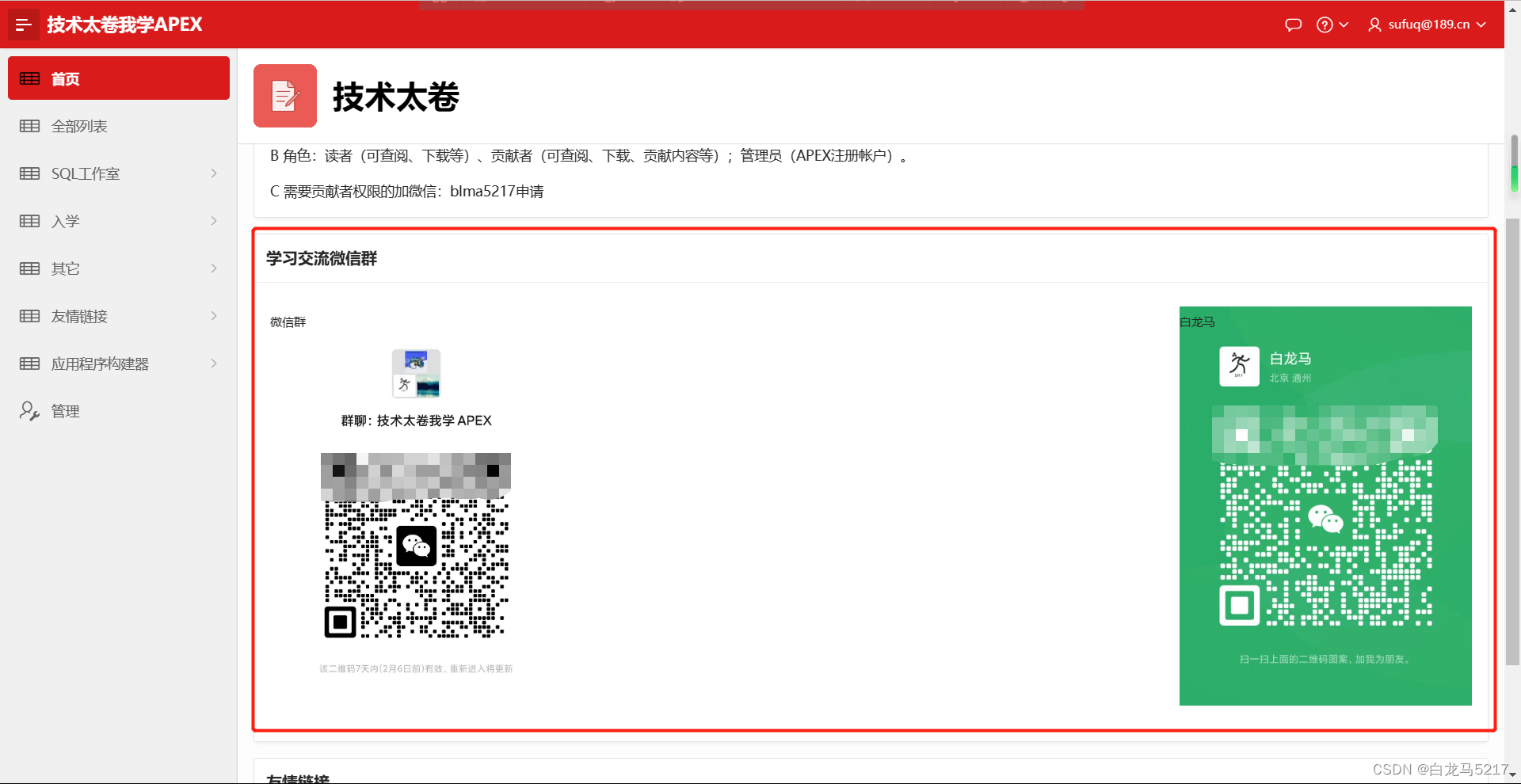1521x784 pixels.
Task: Expand the help menu dropdown arrow
Action: (x=1344, y=25)
